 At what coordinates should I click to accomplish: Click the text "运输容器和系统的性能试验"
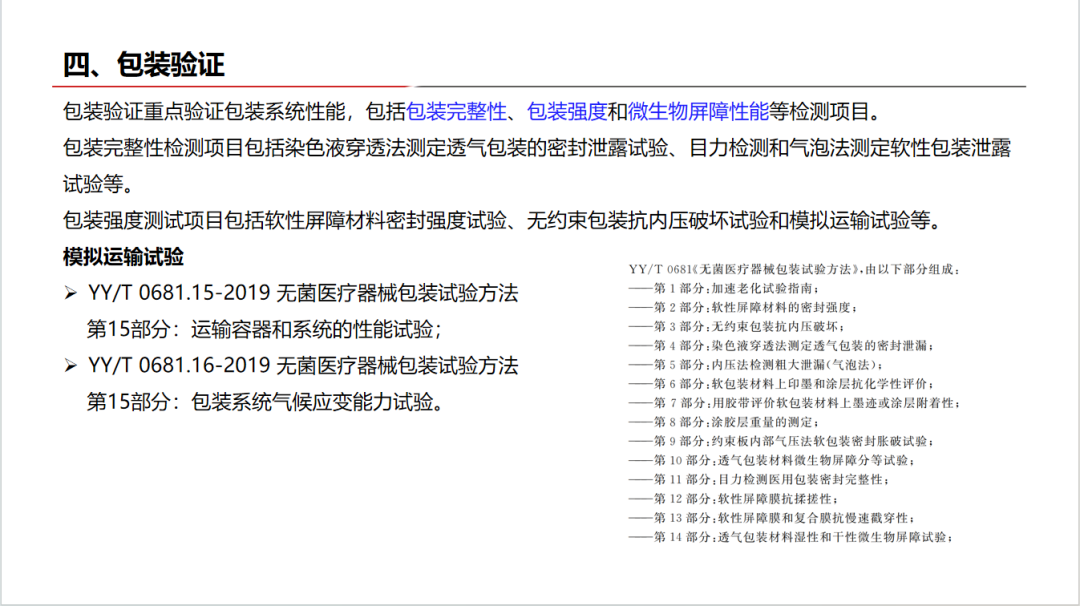pos(312,329)
